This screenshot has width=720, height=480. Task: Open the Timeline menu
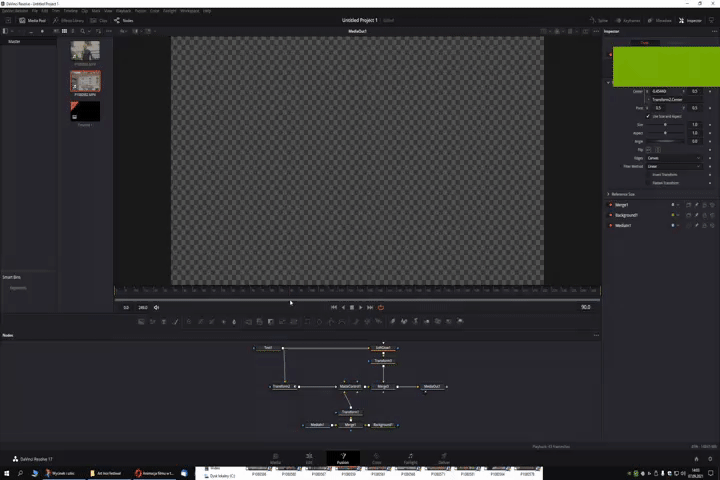coord(70,11)
